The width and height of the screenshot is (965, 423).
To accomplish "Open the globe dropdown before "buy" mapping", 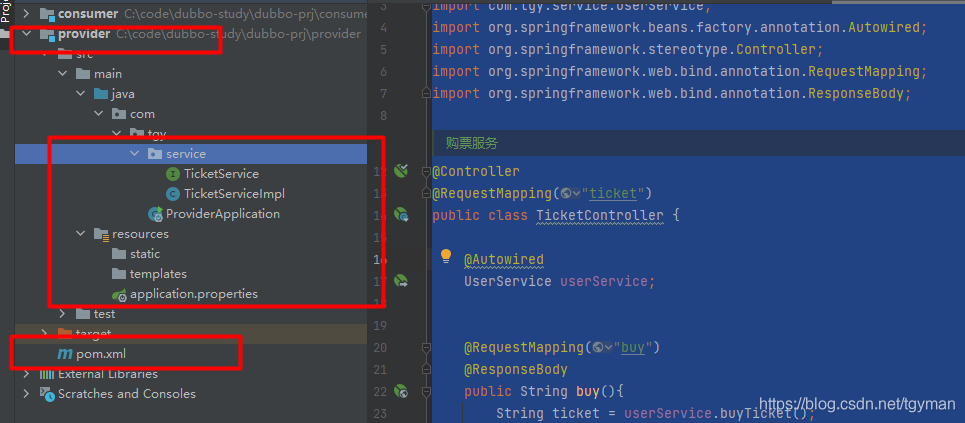I will pyautogui.click(x=601, y=347).
